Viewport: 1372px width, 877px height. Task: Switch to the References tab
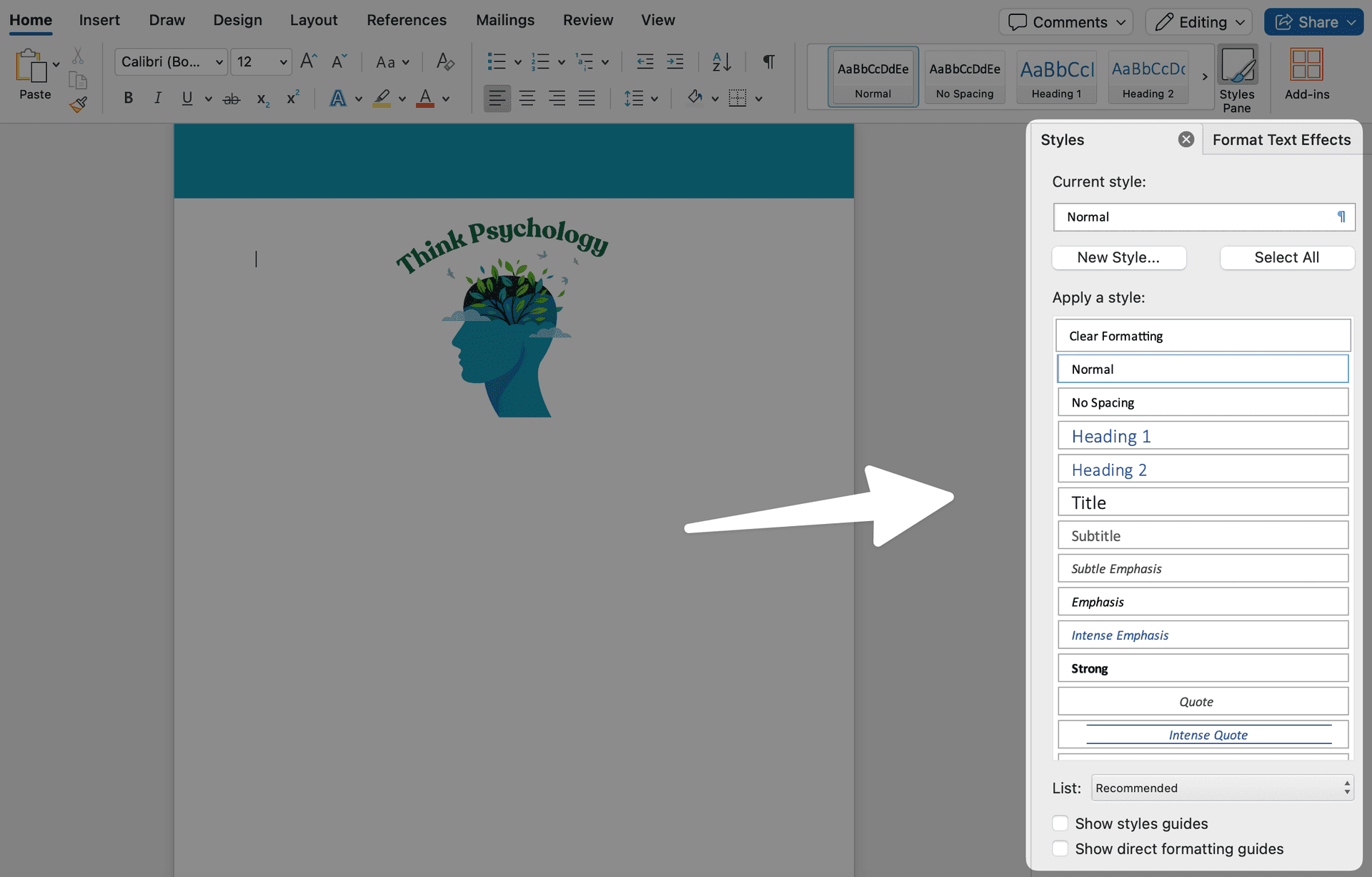coord(406,20)
